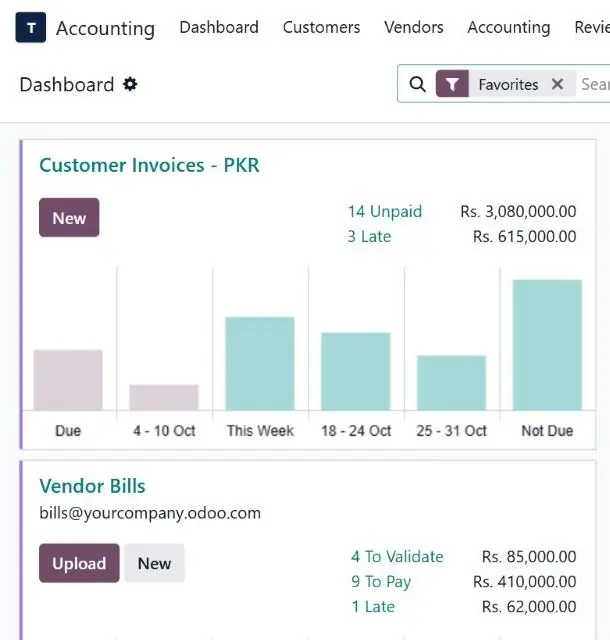Open the Vendors menu

414,27
